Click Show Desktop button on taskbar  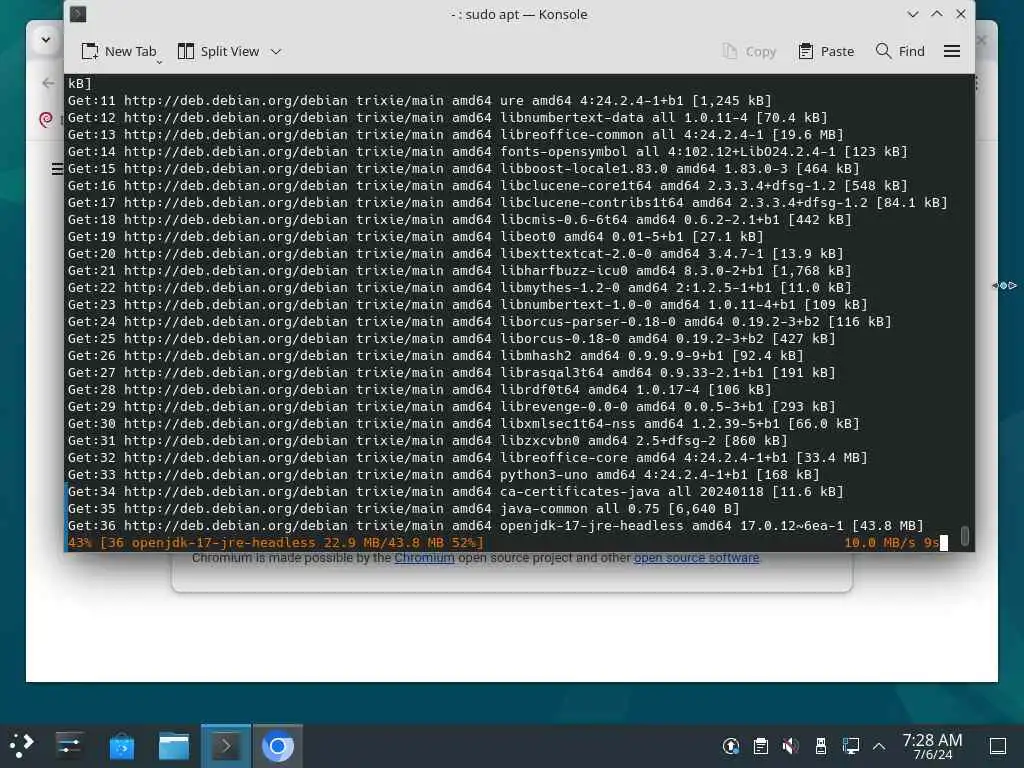point(998,746)
